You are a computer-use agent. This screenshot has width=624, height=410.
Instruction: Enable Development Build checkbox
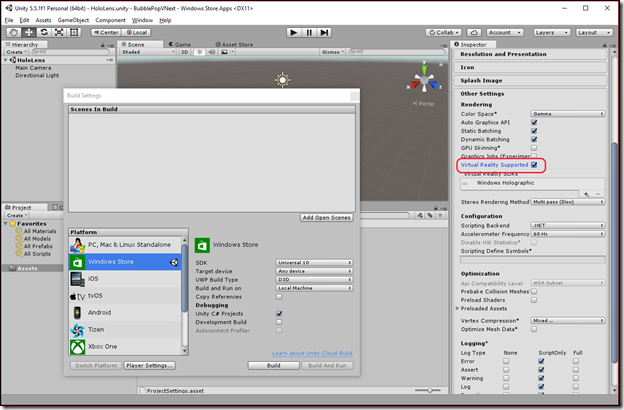coord(279,322)
